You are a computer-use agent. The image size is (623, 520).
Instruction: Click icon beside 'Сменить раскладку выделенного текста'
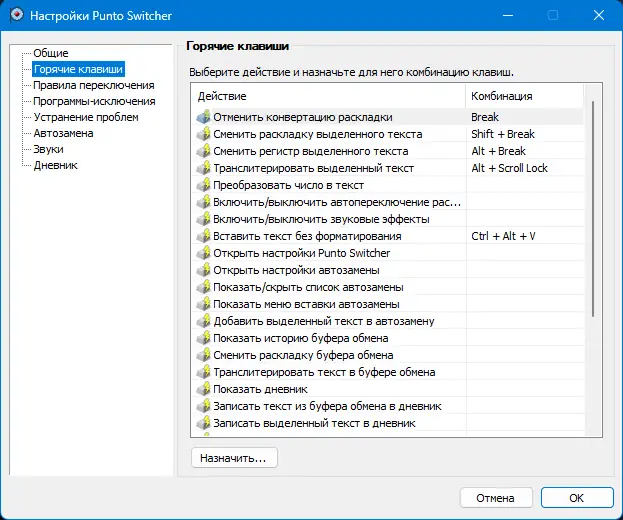(x=204, y=134)
